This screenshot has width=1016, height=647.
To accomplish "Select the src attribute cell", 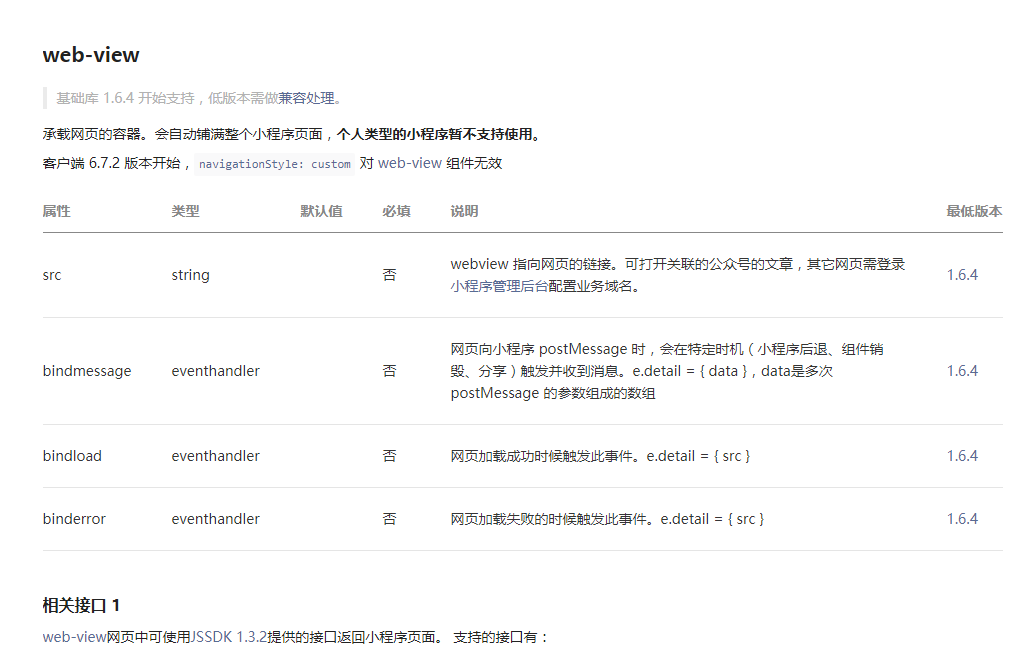I will (52, 275).
